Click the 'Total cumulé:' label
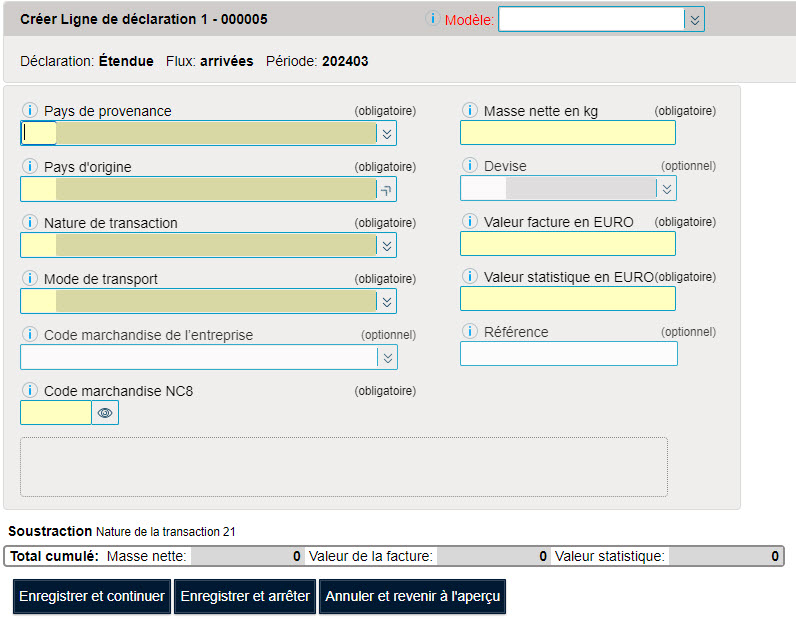The height and width of the screenshot is (620, 796). point(54,556)
